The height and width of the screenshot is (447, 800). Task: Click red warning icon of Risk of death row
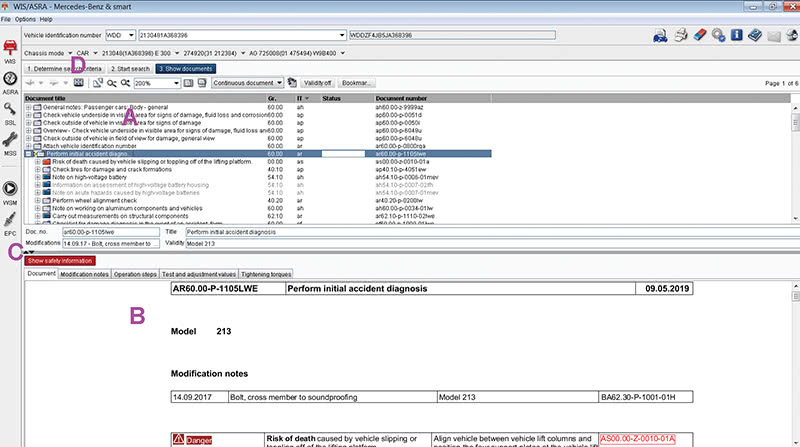[46, 162]
